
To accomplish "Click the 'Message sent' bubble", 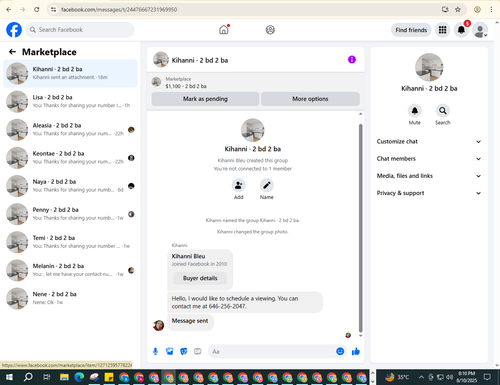I will pos(190,321).
